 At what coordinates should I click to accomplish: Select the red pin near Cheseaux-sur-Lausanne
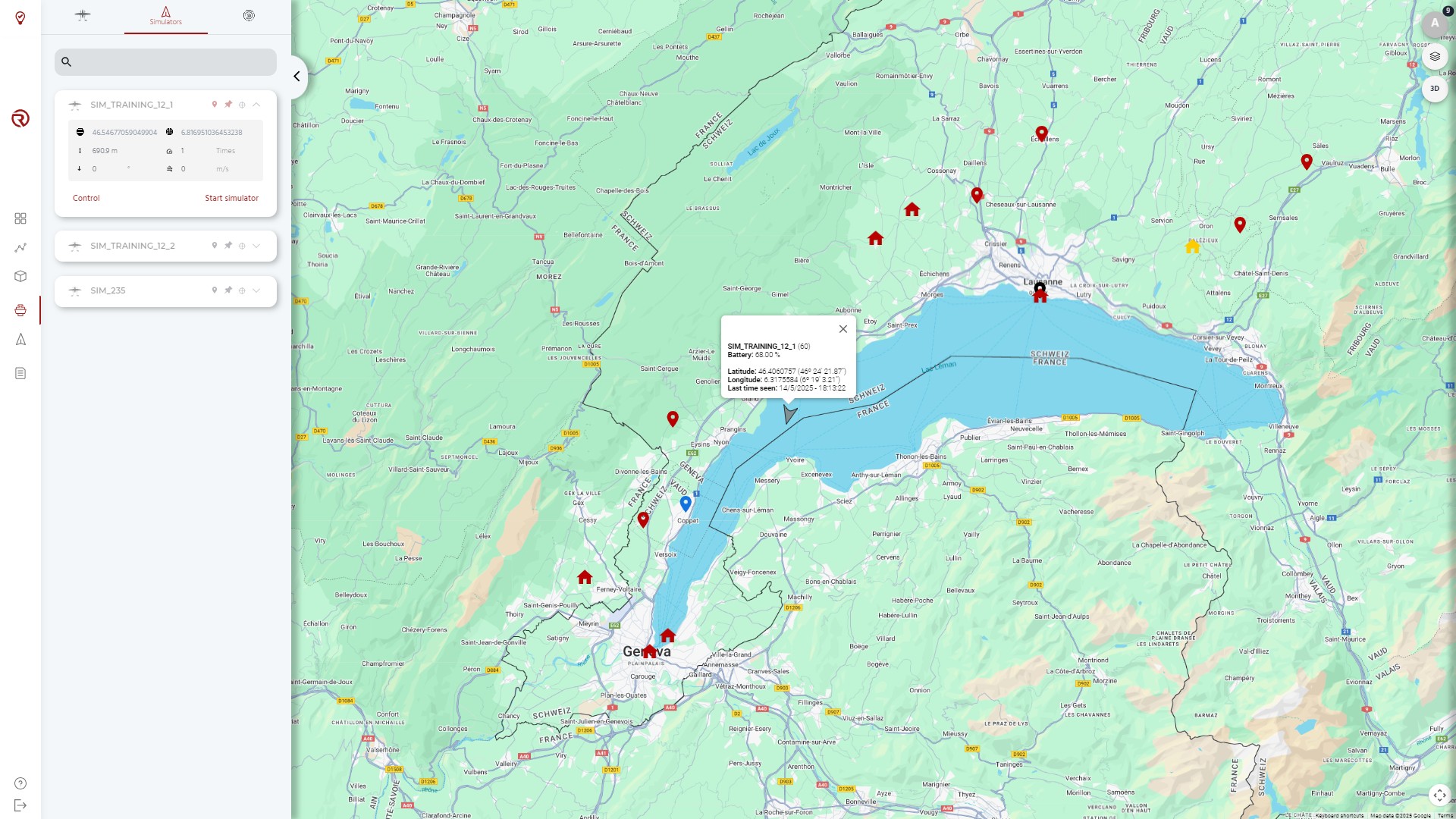coord(977,195)
